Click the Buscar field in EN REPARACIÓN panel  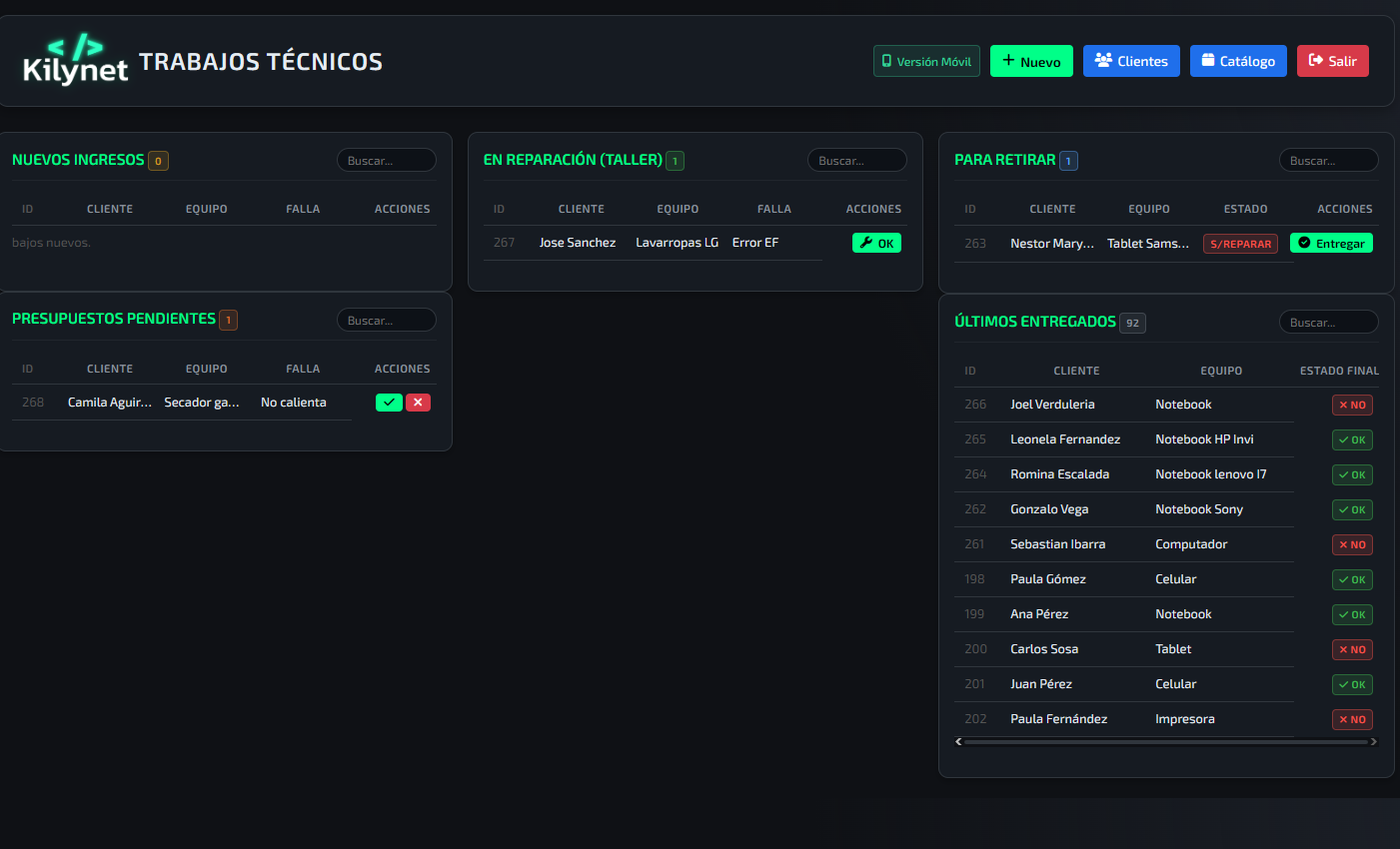856,160
